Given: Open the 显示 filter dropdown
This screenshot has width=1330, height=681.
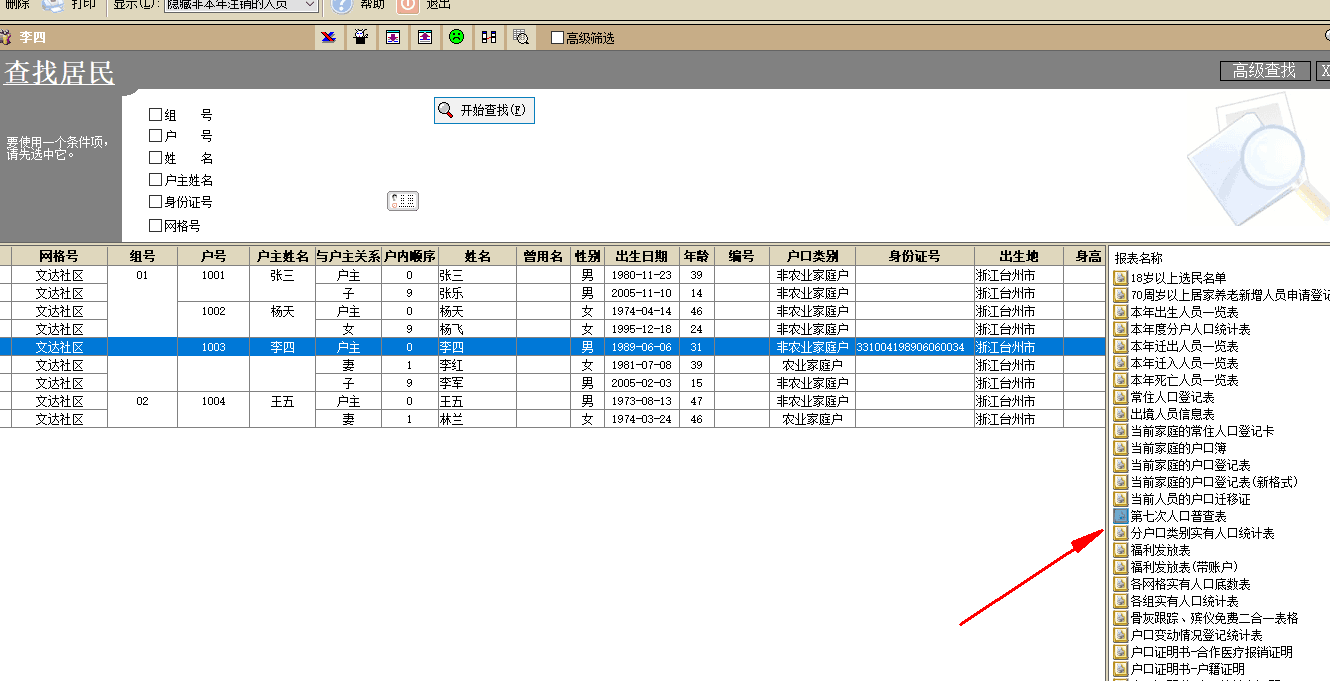Looking at the screenshot, I should click(309, 5).
